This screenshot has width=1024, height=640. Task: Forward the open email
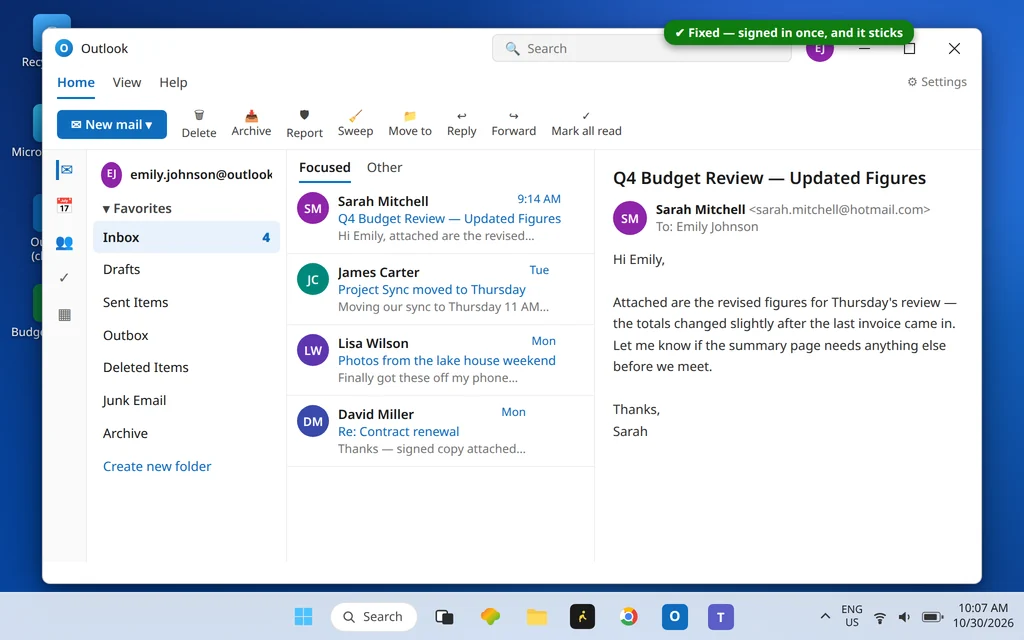click(513, 124)
